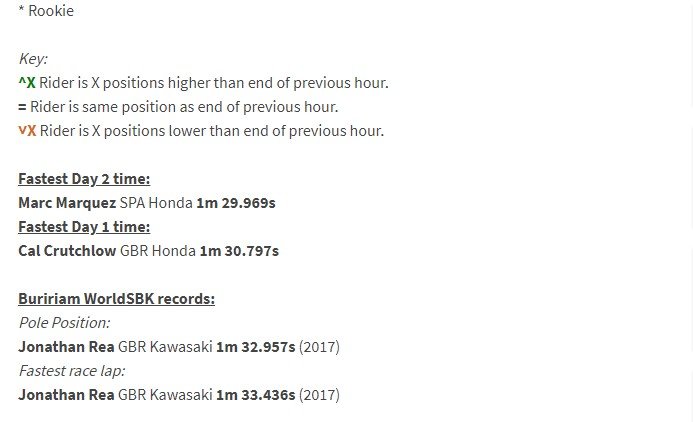Select the italic Key: label
The width and height of the screenshot is (693, 422).
(x=33, y=59)
